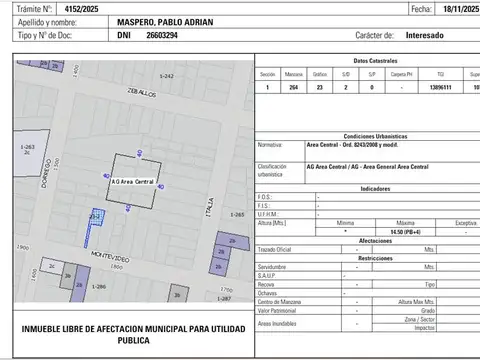Select the ZEBALLOS street label on the map
Image resolution: width=480 pixels, height=360 pixels.
pyautogui.click(x=142, y=93)
